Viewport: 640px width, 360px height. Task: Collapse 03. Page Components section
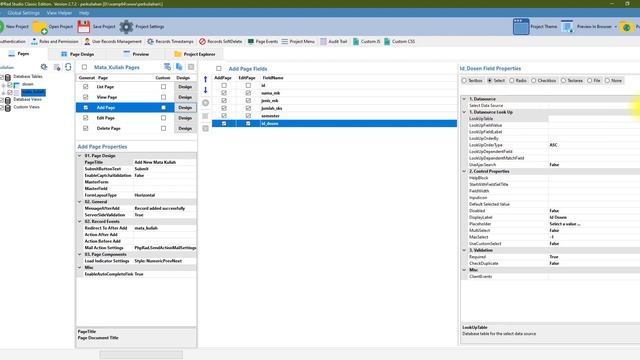80,254
